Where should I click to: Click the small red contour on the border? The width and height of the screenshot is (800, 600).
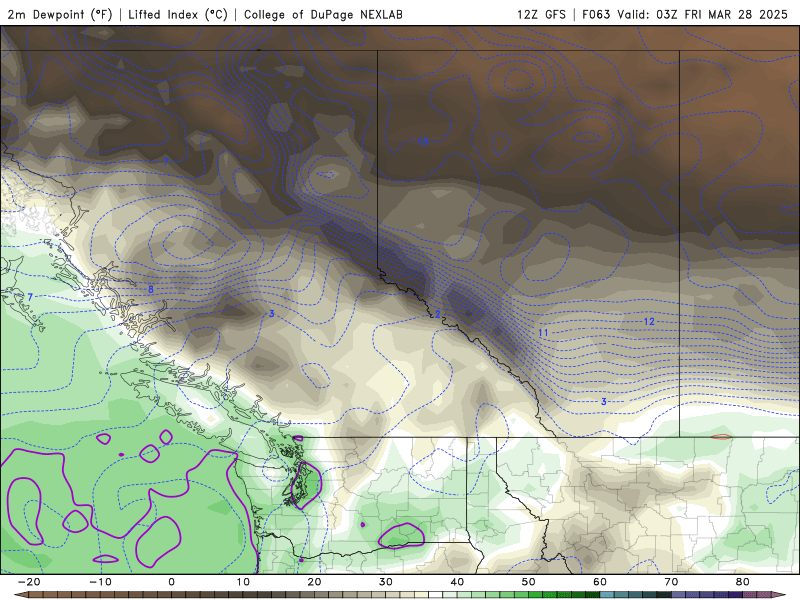pyautogui.click(x=721, y=437)
